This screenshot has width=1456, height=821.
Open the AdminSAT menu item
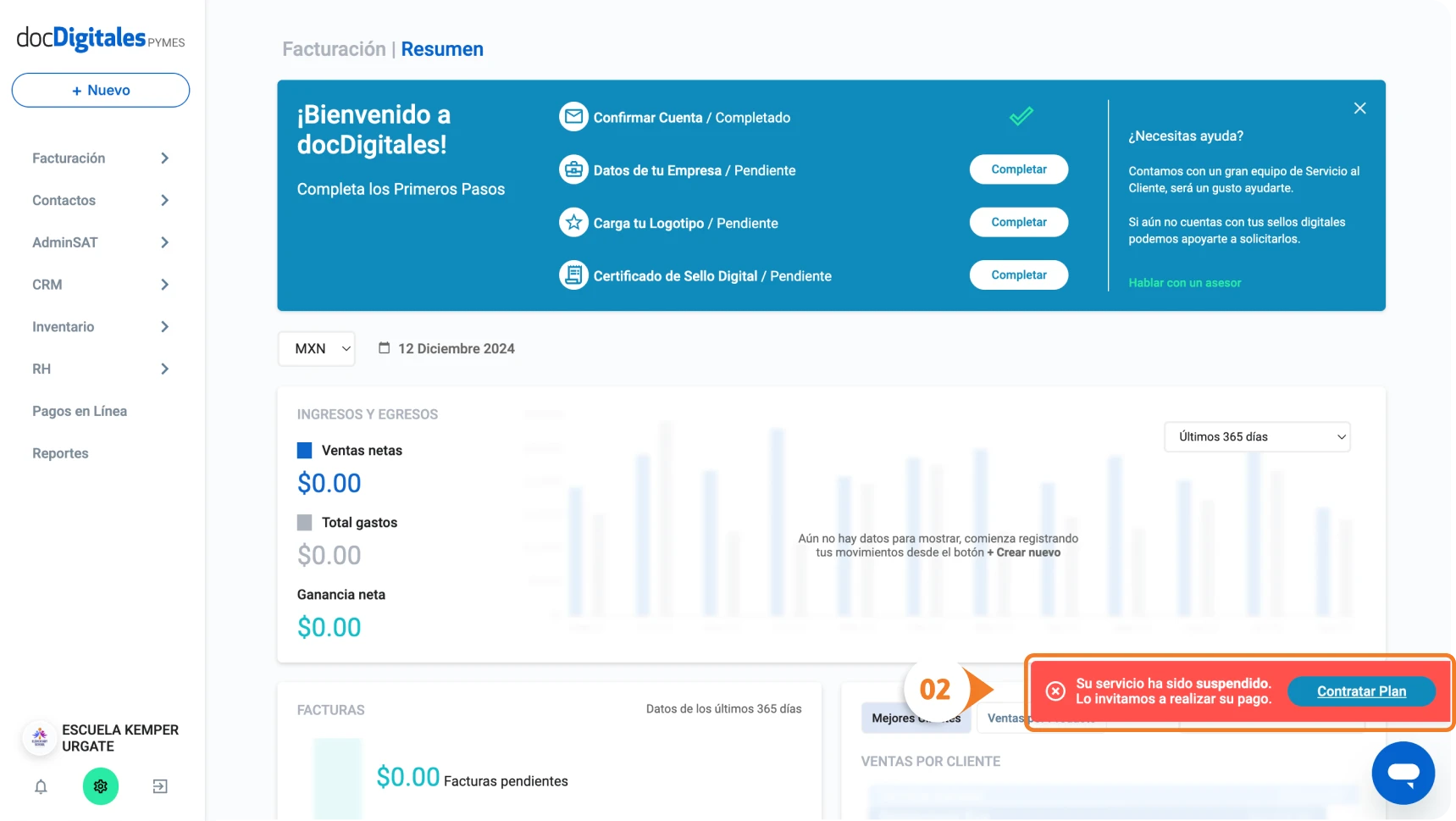pos(65,243)
